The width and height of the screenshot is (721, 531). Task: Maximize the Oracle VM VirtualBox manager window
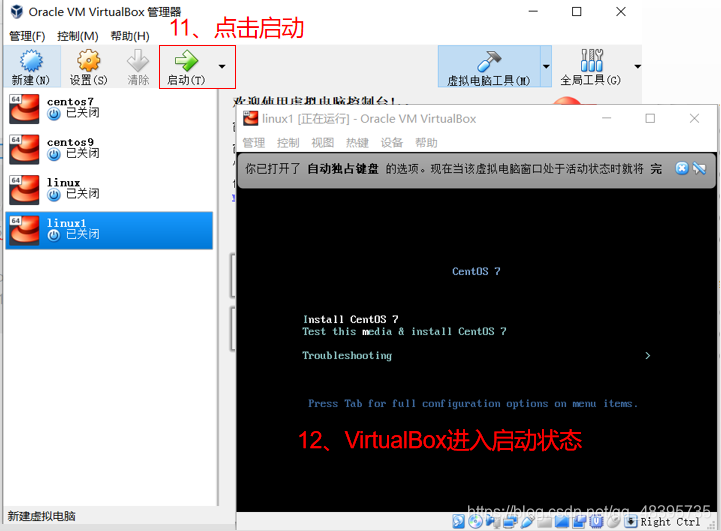pyautogui.click(x=577, y=11)
